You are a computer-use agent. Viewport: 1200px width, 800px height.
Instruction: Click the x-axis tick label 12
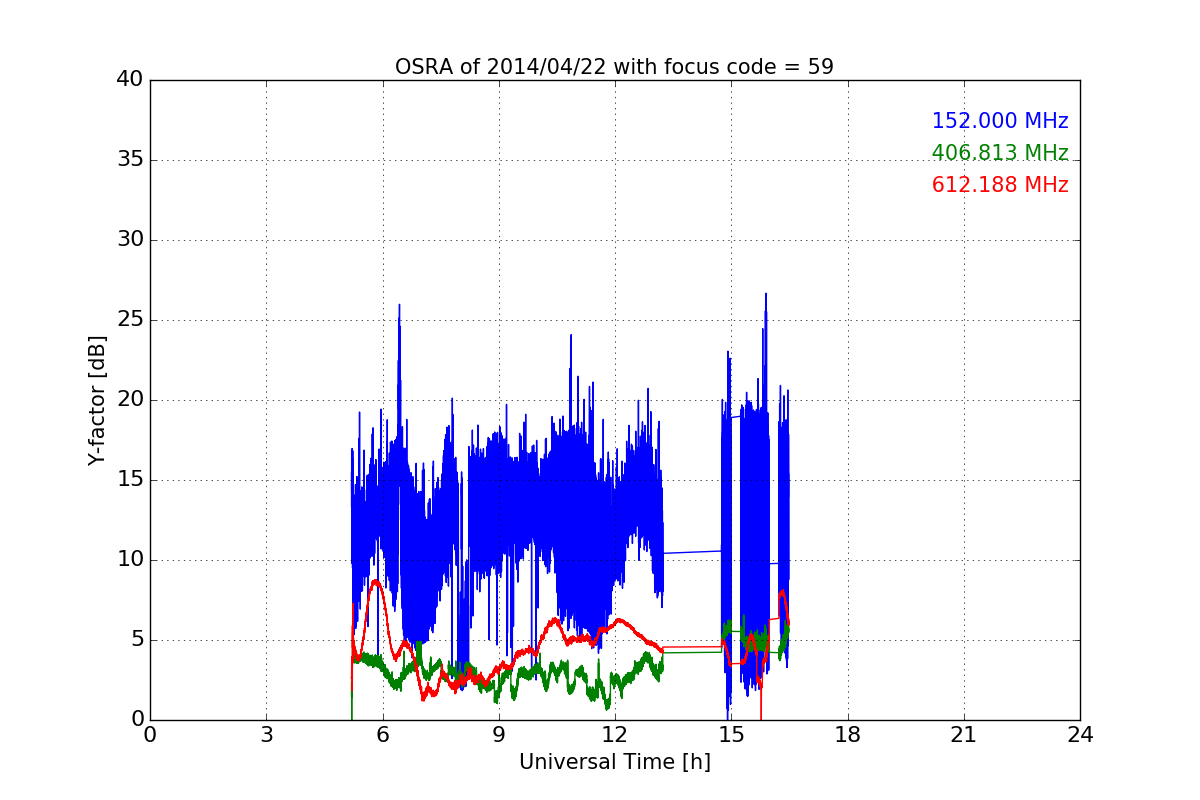tap(615, 735)
